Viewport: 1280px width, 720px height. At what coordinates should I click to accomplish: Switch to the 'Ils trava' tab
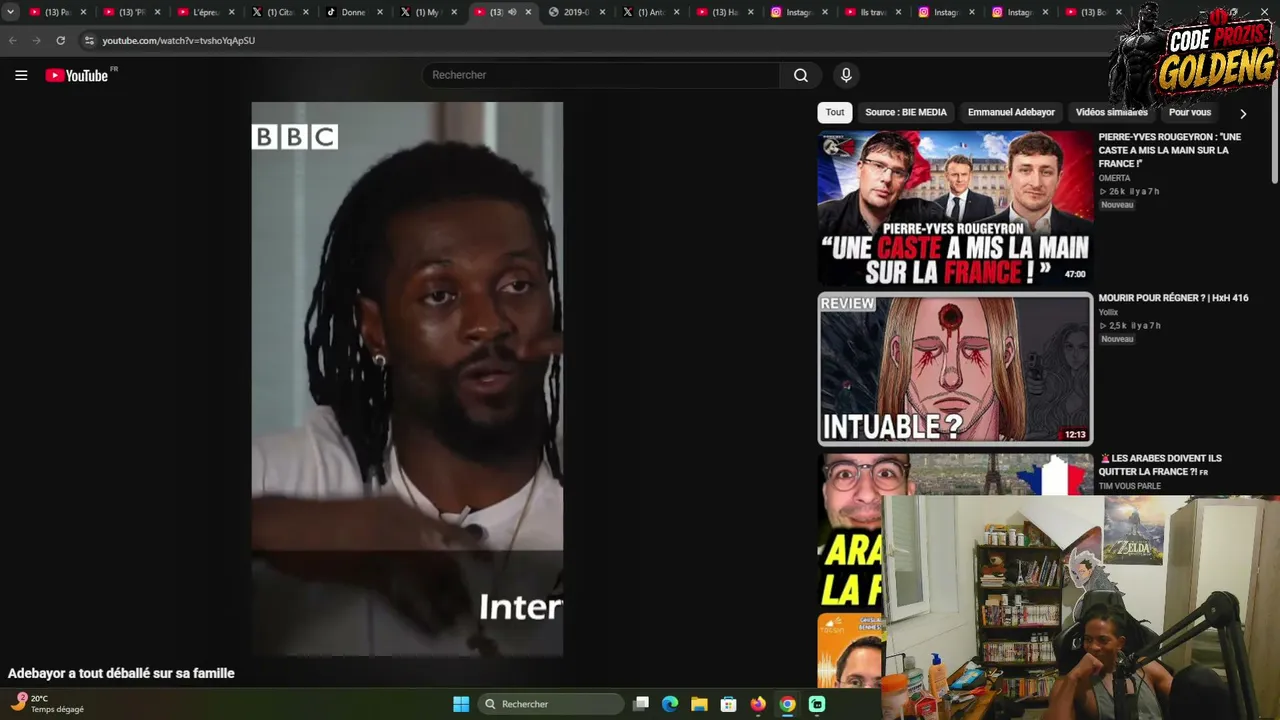click(871, 12)
